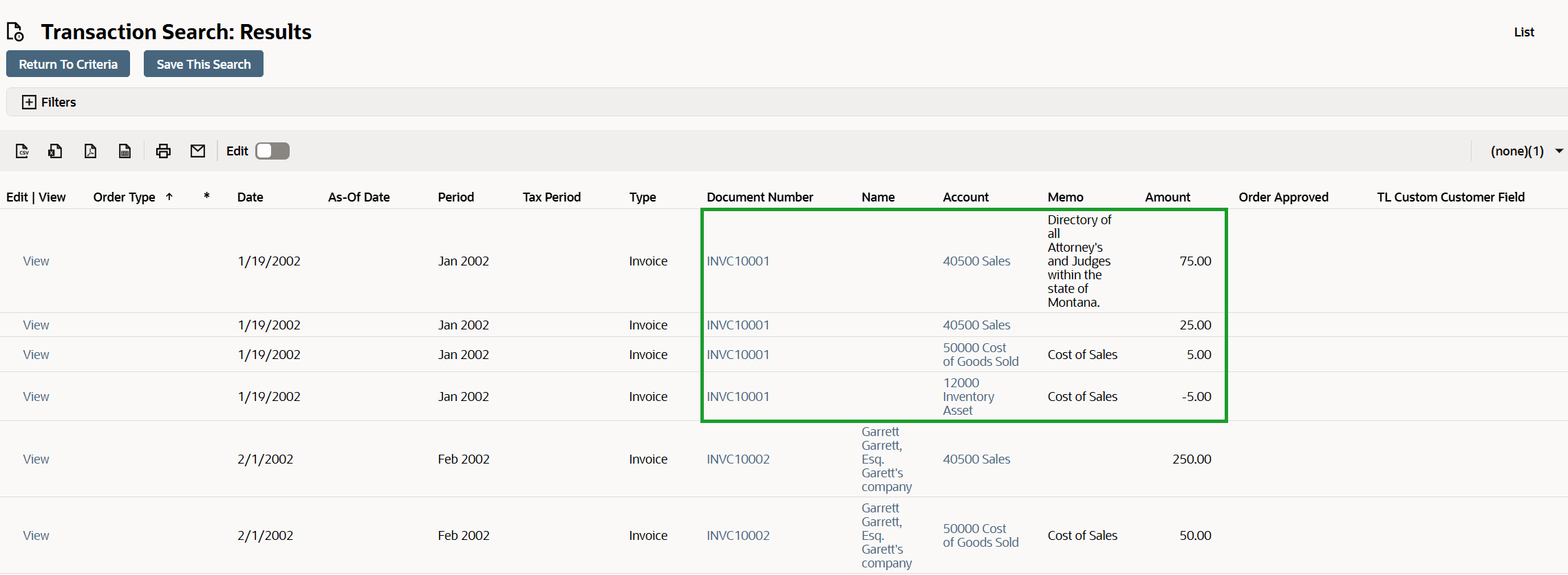This screenshot has width=1568, height=575.
Task: Sort by TL Custom Customer Field column
Action: (1451, 197)
